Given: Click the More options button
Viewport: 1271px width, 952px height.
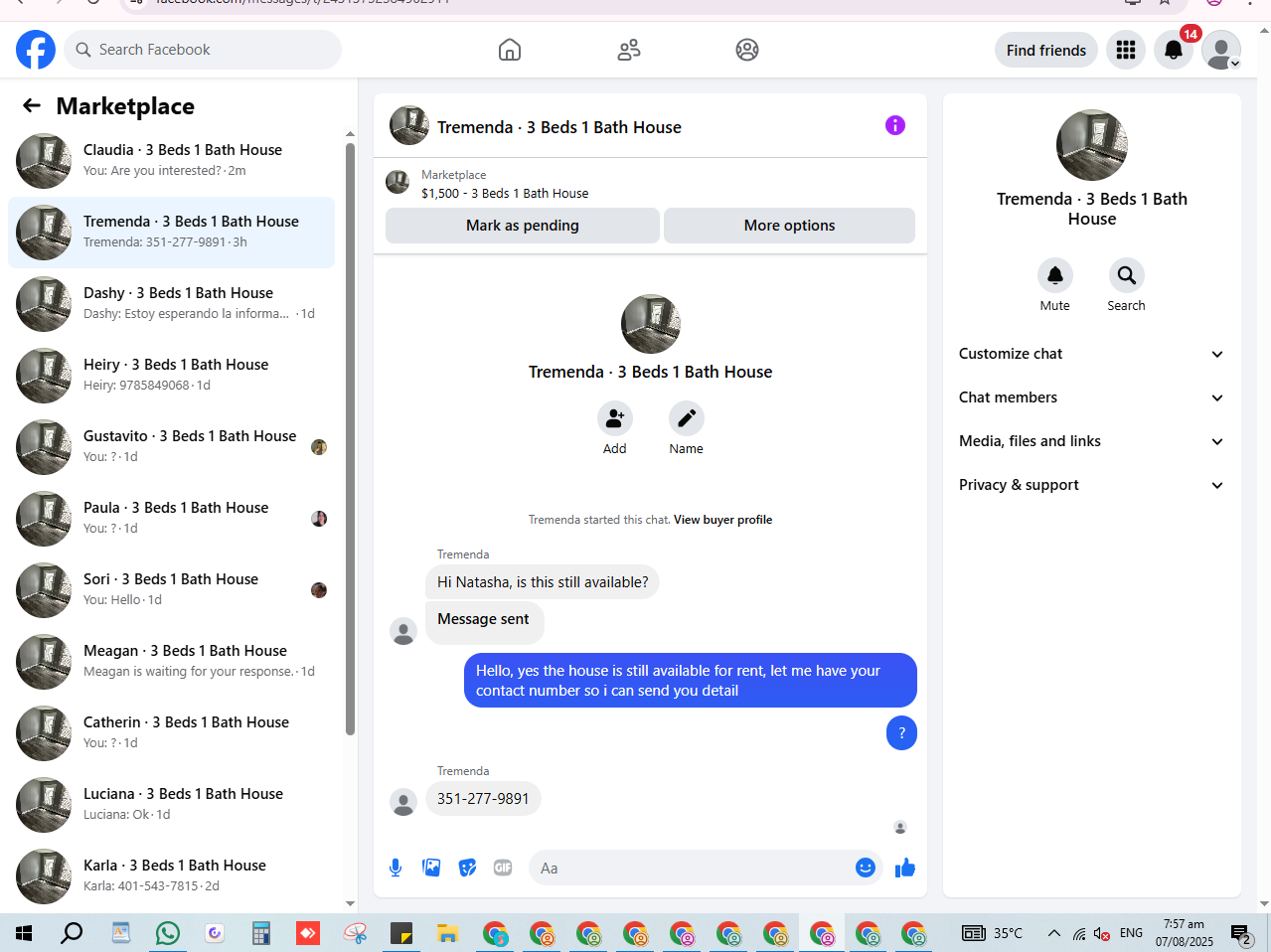Looking at the screenshot, I should [x=790, y=226].
